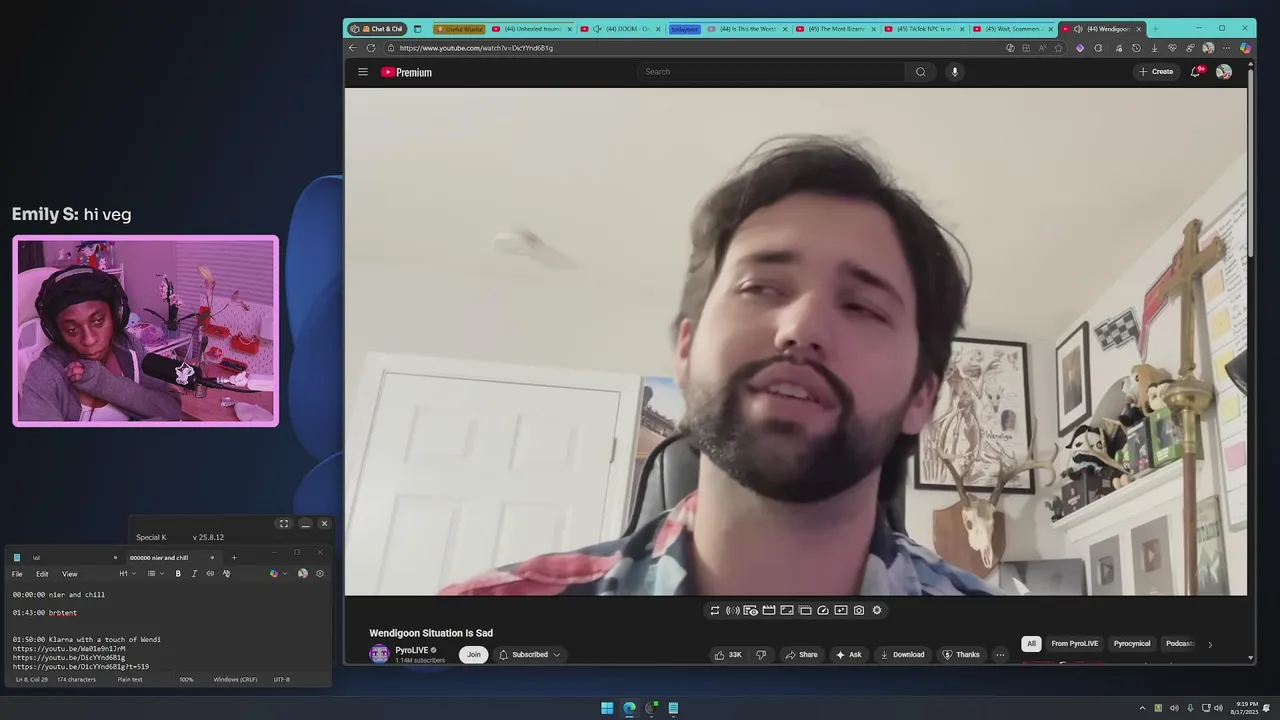Open YouTube notifications bell
The width and height of the screenshot is (1280, 720).
tap(1195, 72)
